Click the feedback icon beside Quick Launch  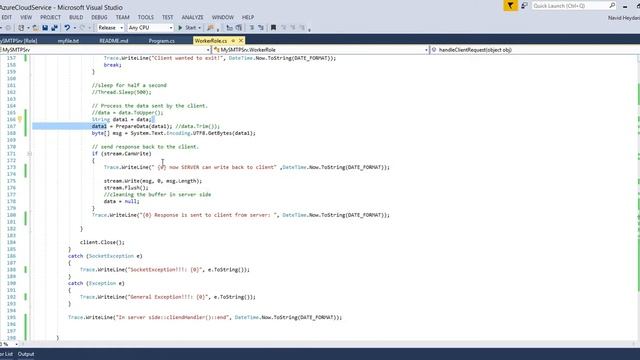click(524, 6)
